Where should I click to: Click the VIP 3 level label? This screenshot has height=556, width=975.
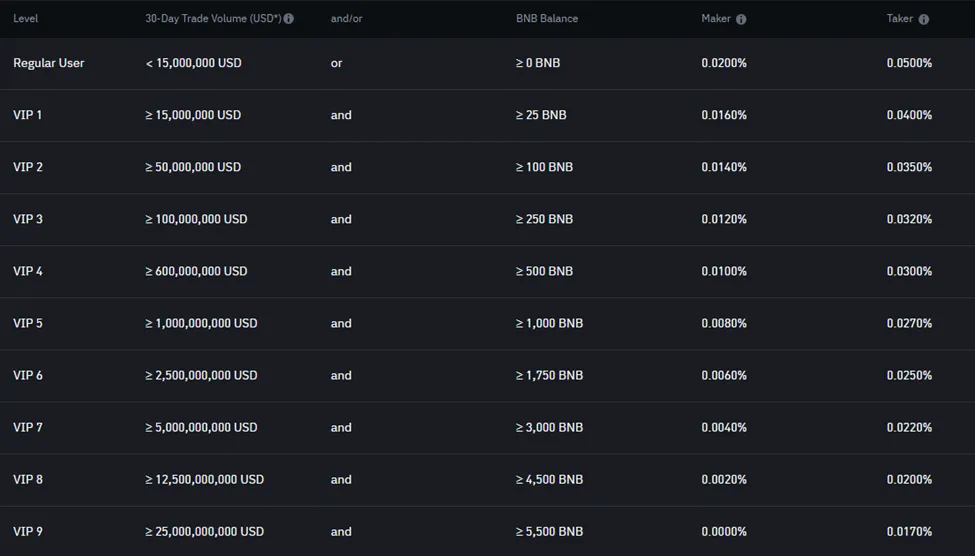pos(28,219)
